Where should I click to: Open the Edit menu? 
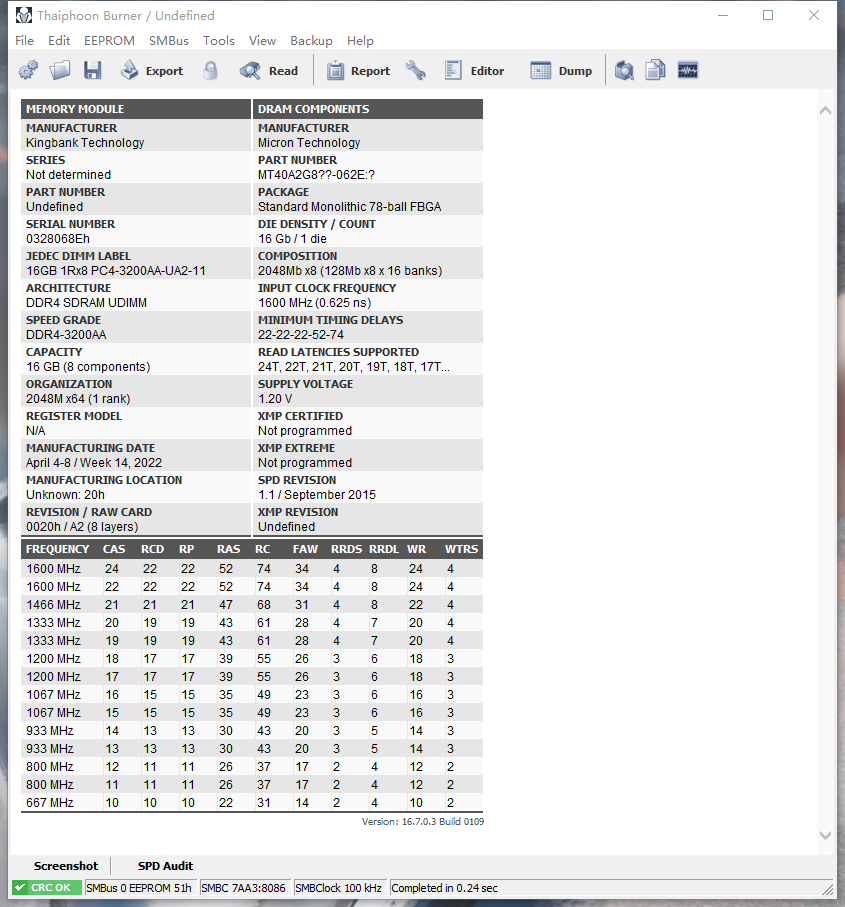pyautogui.click(x=59, y=40)
